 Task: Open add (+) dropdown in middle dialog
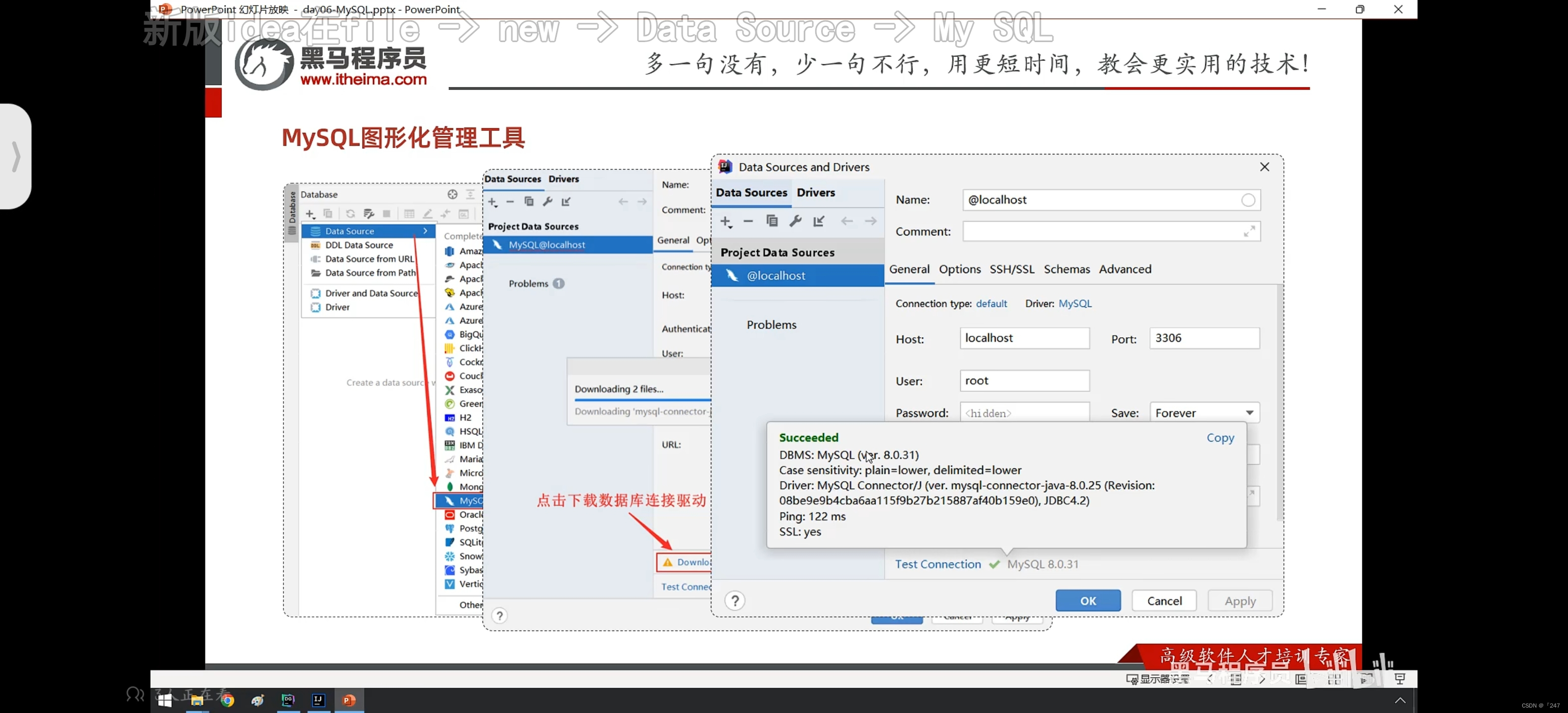pos(492,202)
